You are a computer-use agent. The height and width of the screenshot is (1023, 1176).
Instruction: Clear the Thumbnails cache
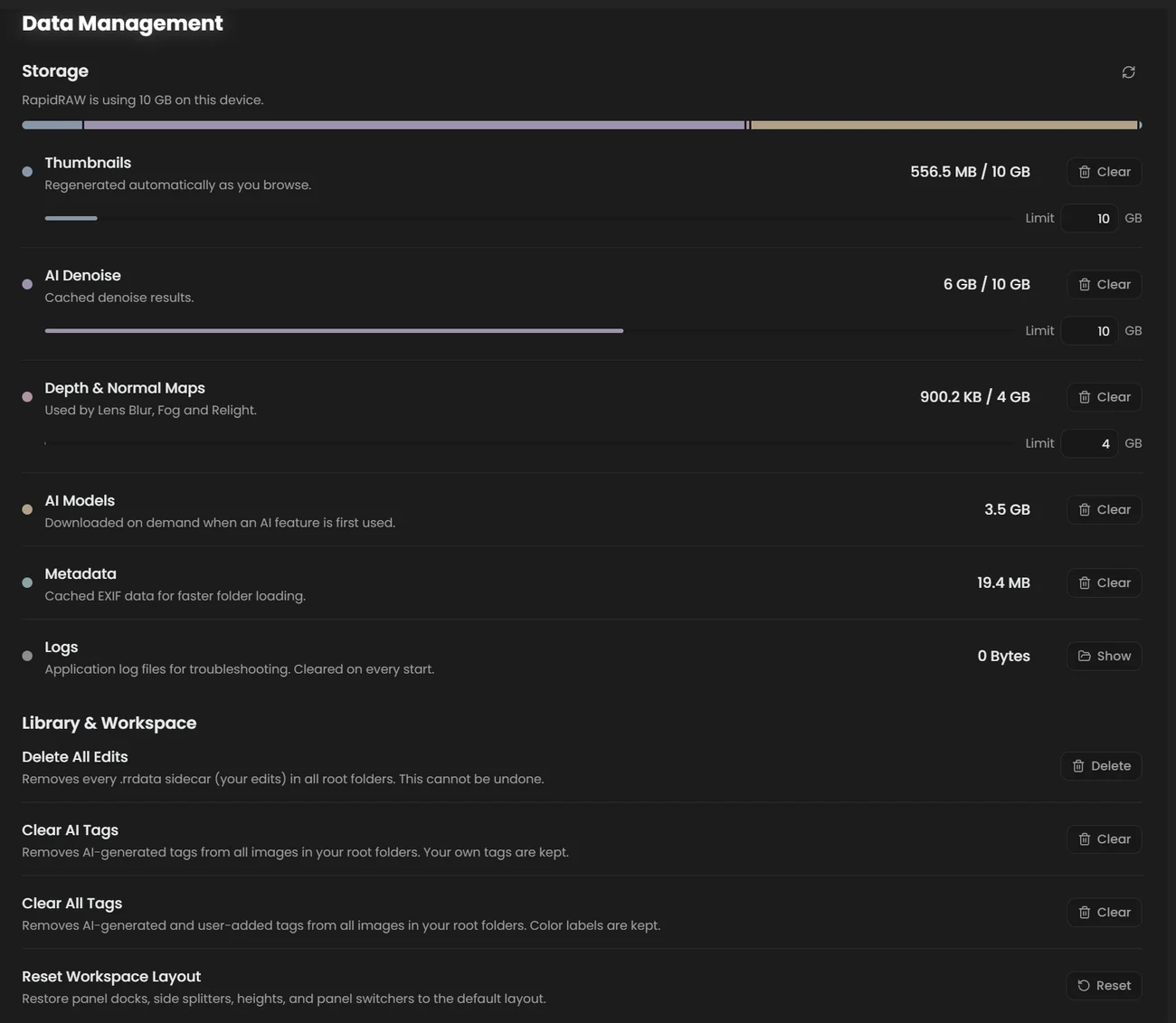click(x=1104, y=172)
